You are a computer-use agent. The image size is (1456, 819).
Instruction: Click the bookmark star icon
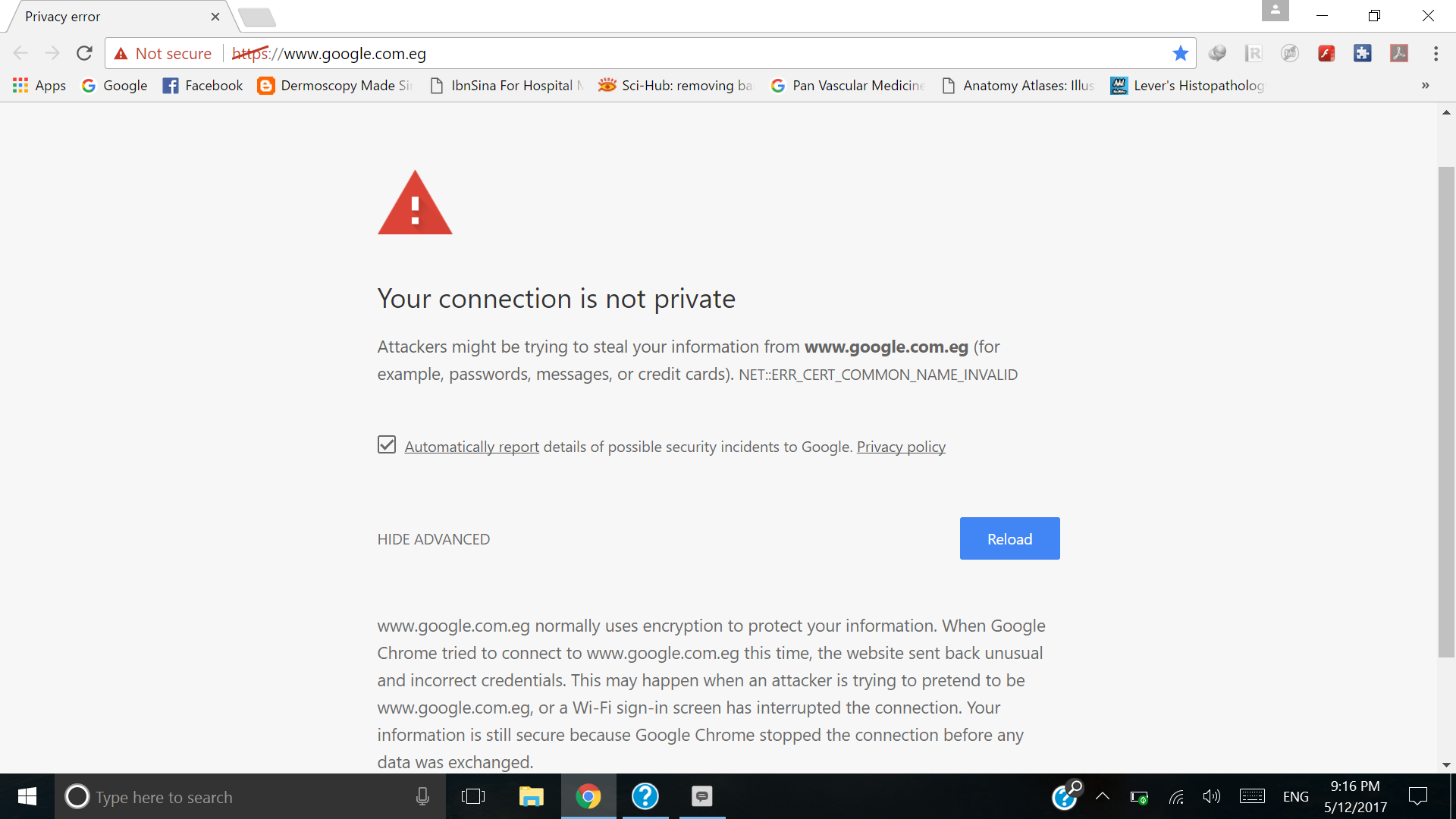[x=1177, y=54]
